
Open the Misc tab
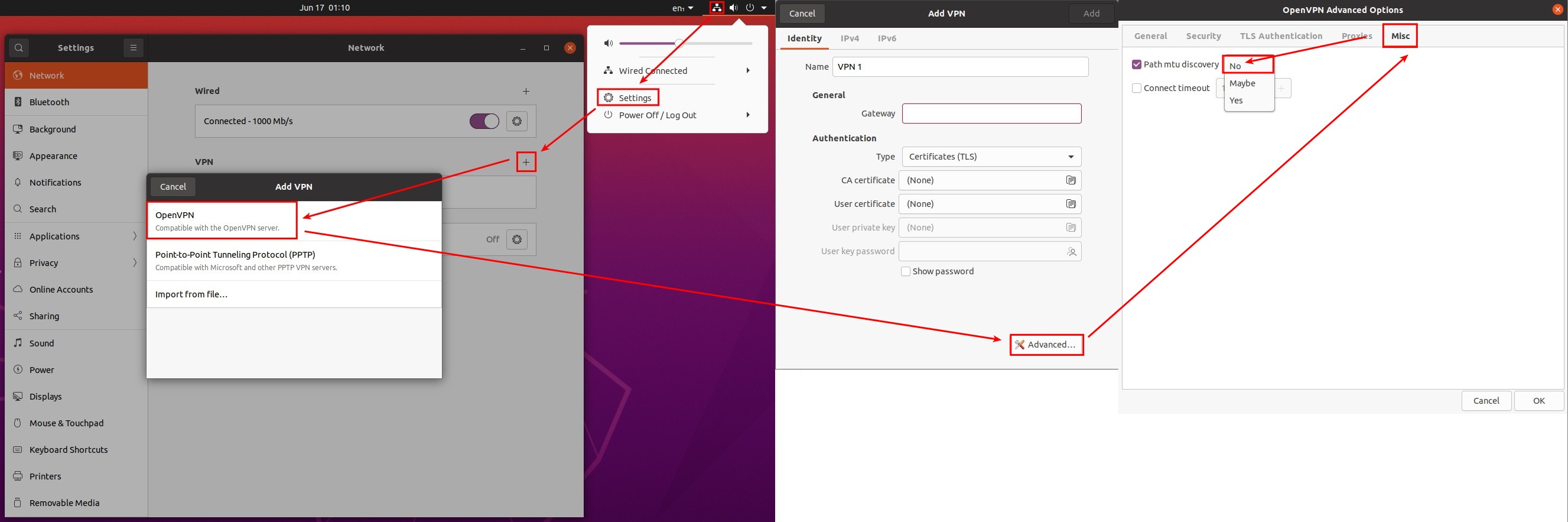click(x=1400, y=36)
